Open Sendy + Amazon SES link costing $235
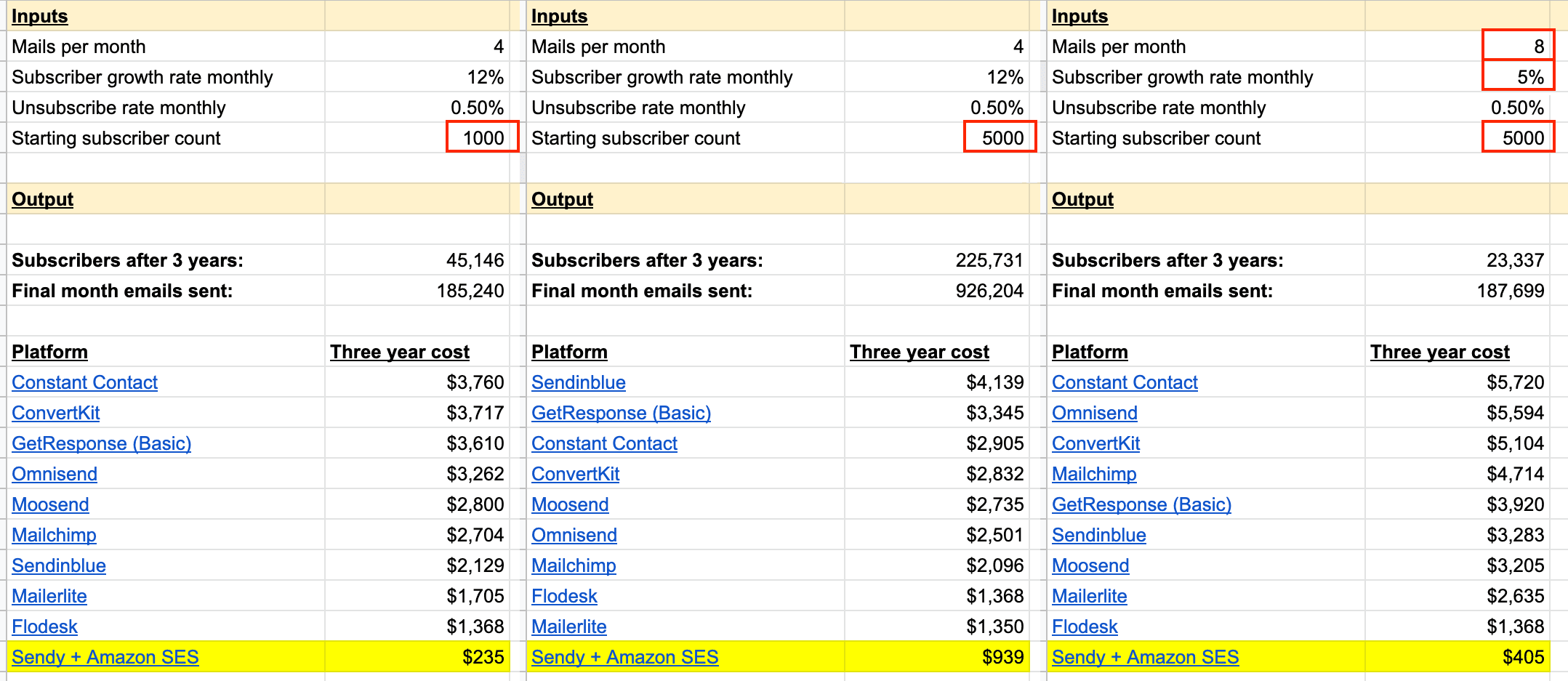 point(105,657)
